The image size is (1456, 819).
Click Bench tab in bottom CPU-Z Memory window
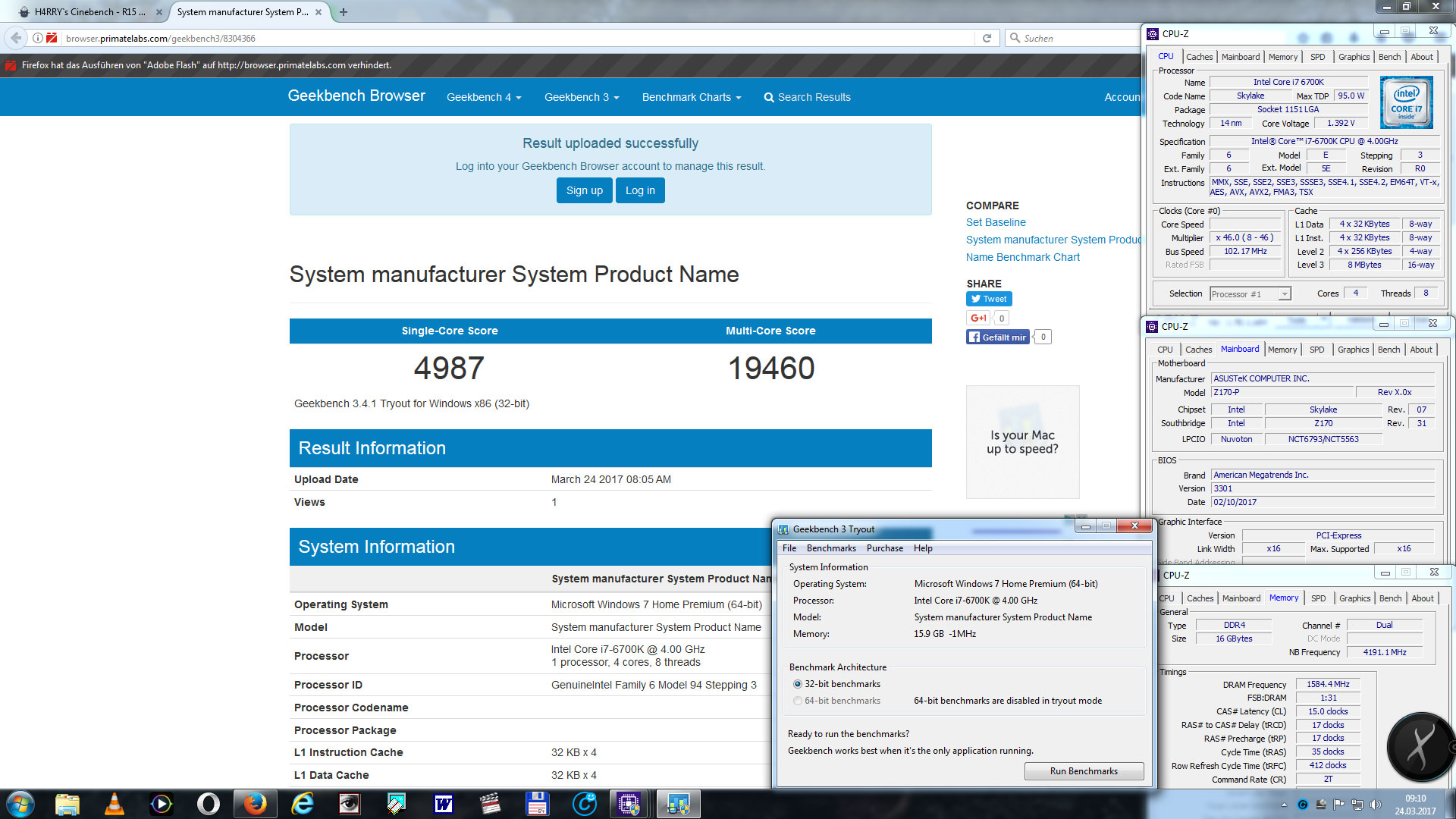click(1391, 598)
